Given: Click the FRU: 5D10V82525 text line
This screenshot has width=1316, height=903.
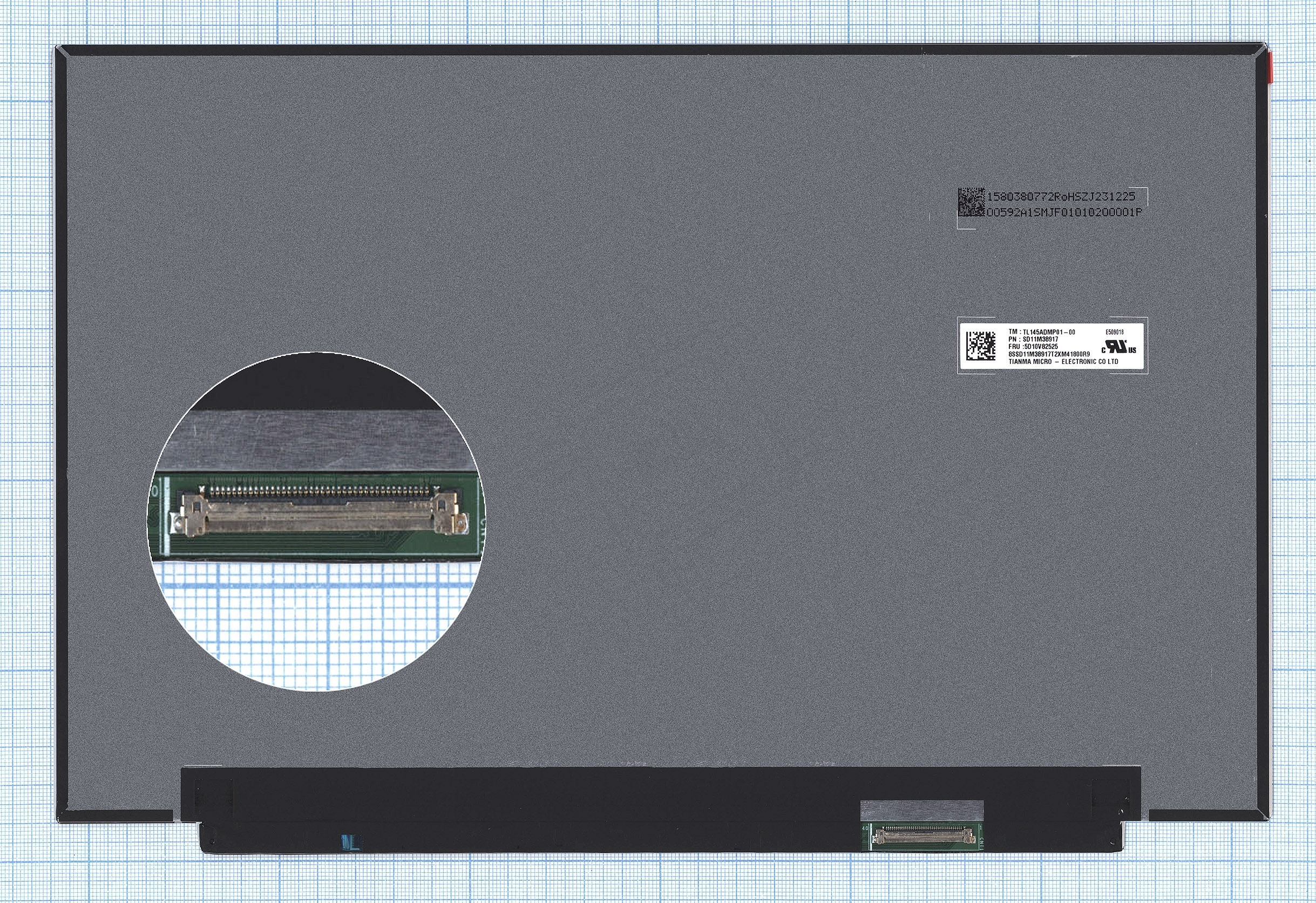Looking at the screenshot, I should click(x=1033, y=346).
